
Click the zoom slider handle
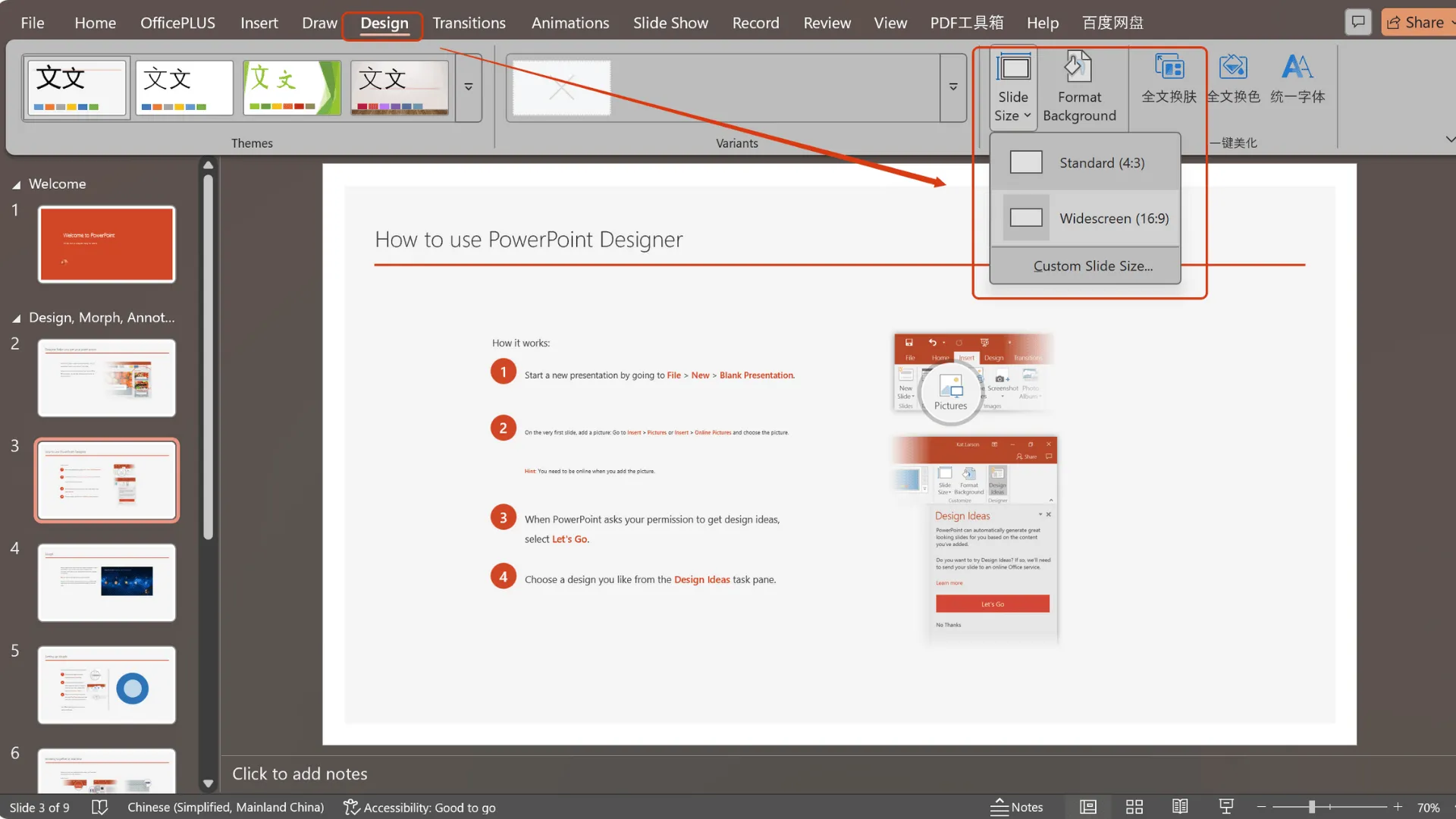click(x=1311, y=808)
